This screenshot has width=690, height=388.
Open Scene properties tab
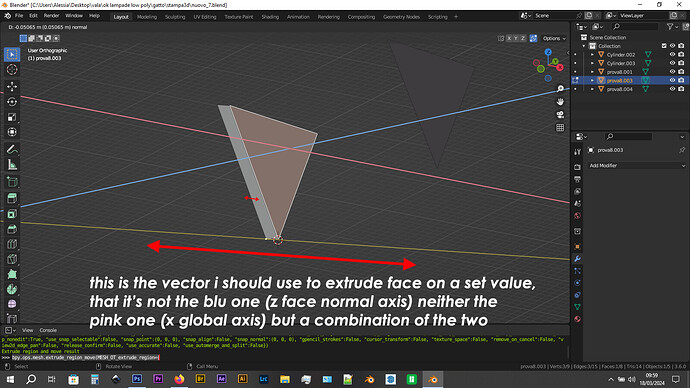(577, 203)
